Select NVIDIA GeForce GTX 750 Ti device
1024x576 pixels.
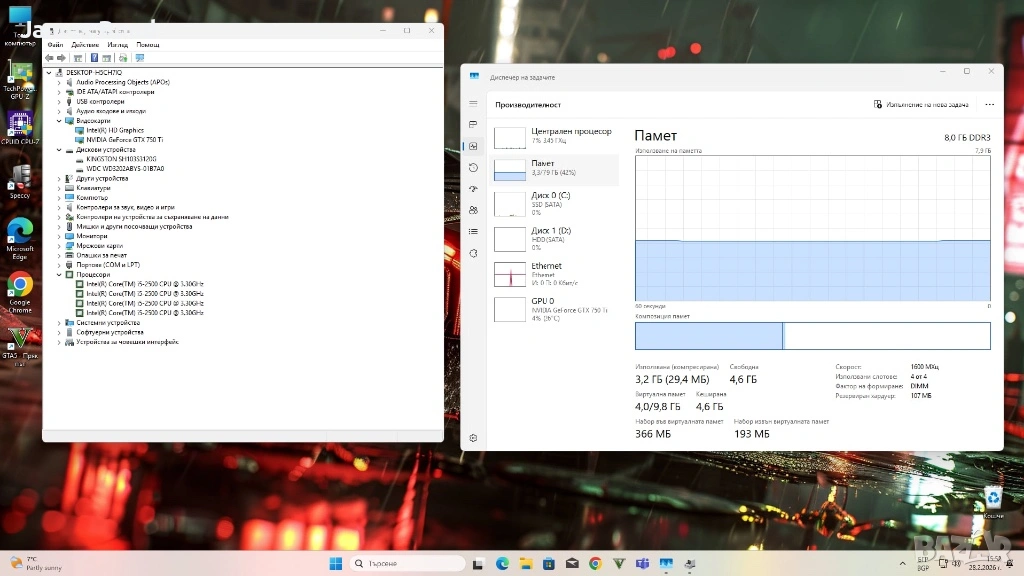(124, 140)
